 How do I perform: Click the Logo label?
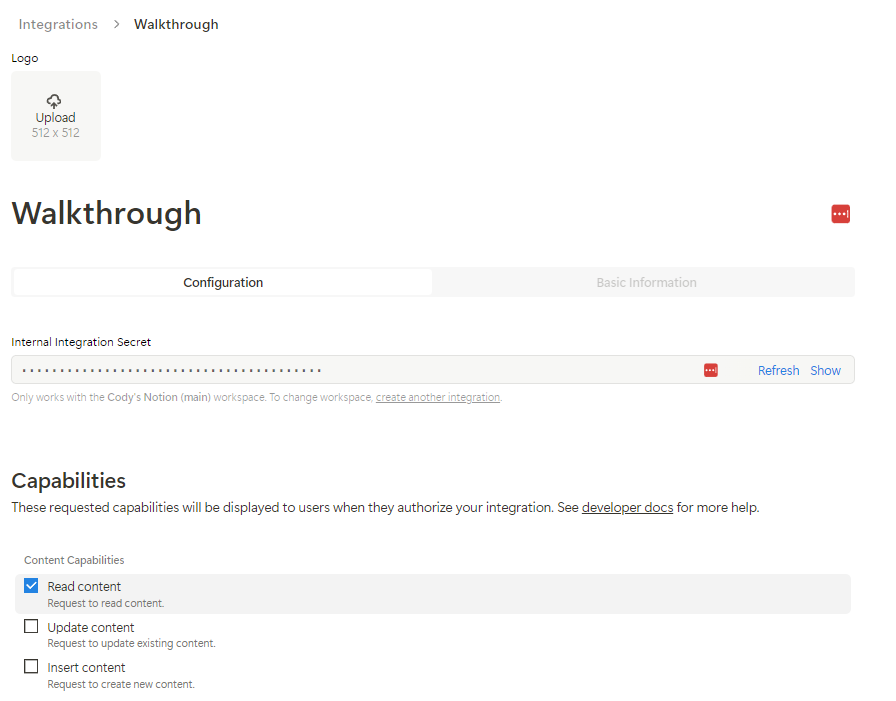click(25, 58)
